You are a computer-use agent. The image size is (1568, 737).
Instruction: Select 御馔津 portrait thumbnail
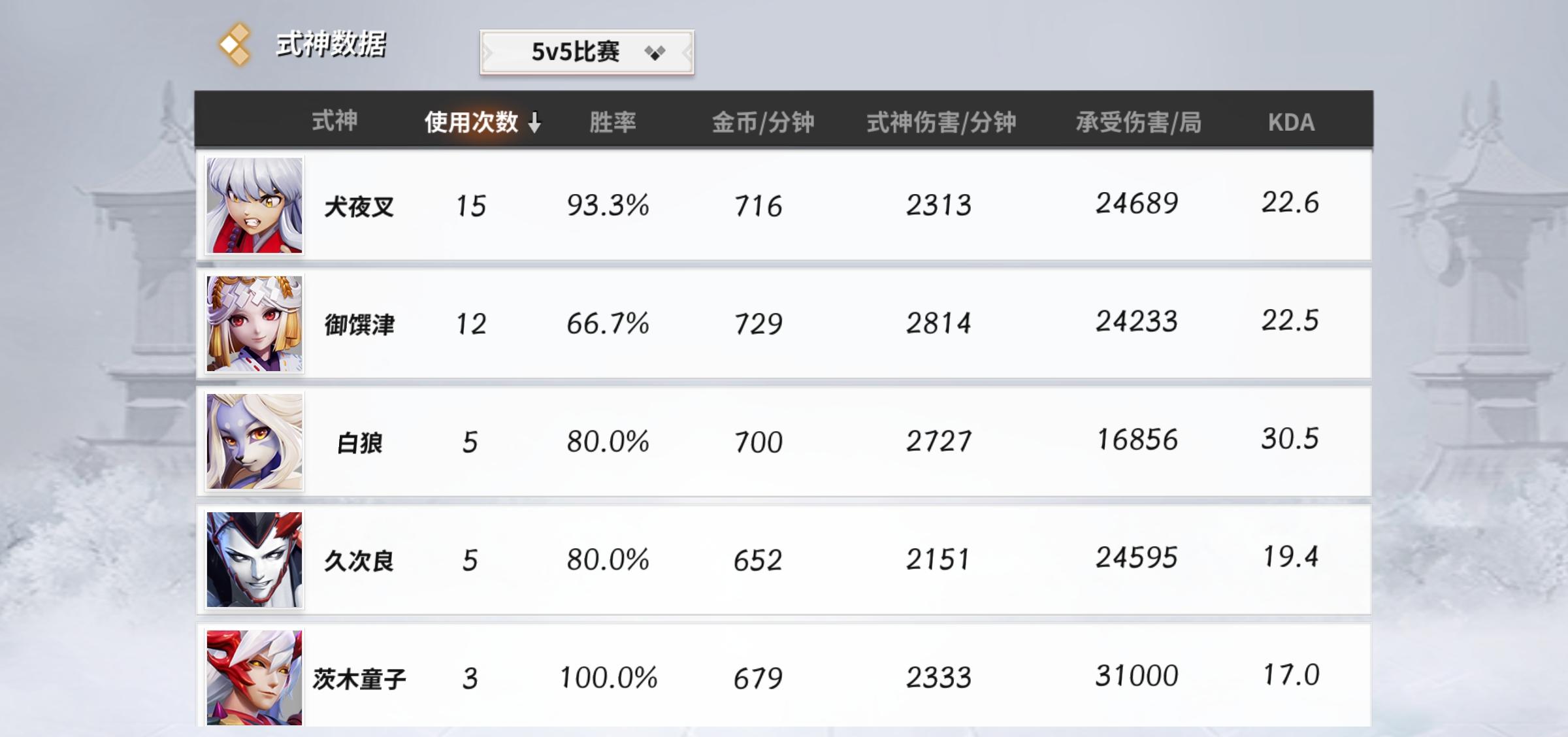click(x=254, y=323)
